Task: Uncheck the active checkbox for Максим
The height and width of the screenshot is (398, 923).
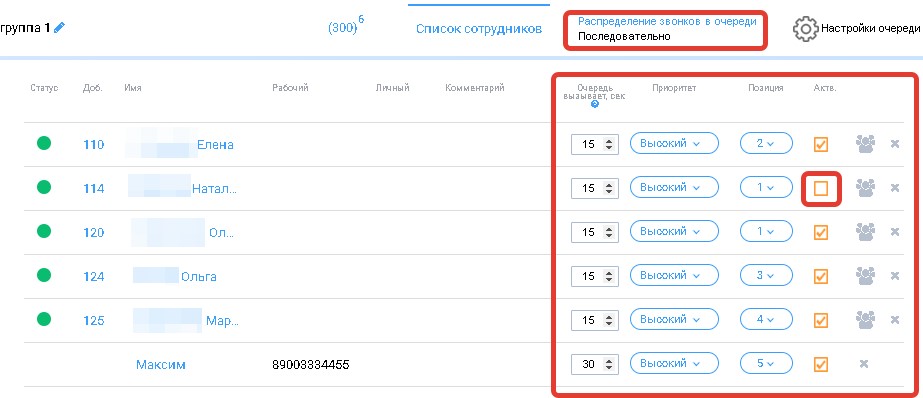Action: (x=821, y=364)
